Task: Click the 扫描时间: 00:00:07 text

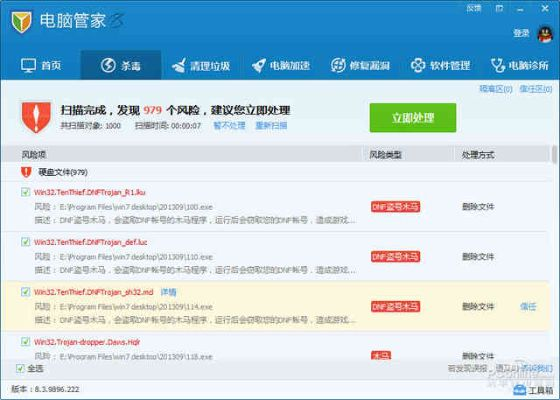Action: tap(168, 126)
